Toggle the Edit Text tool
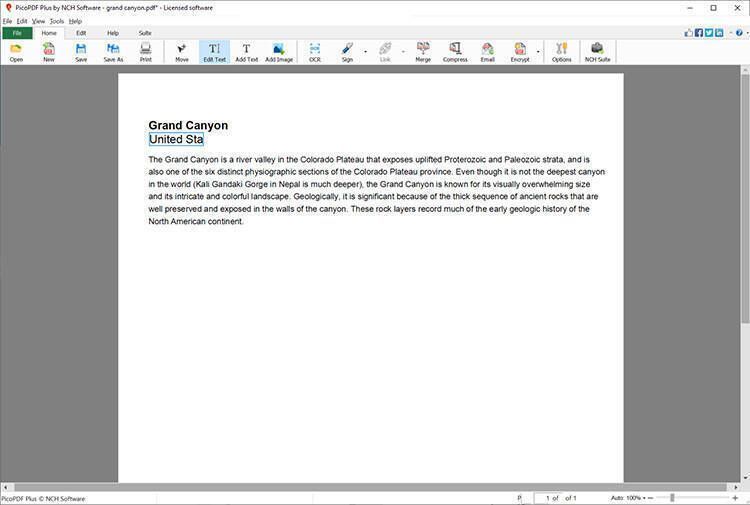 [214, 52]
